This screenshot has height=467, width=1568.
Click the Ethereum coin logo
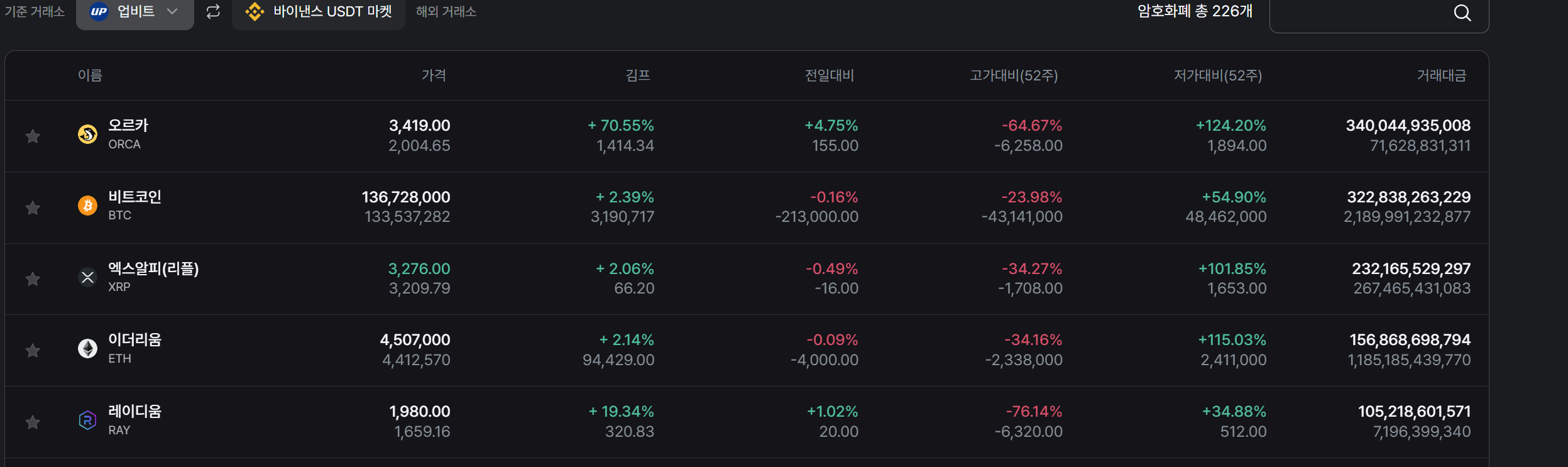tap(87, 348)
